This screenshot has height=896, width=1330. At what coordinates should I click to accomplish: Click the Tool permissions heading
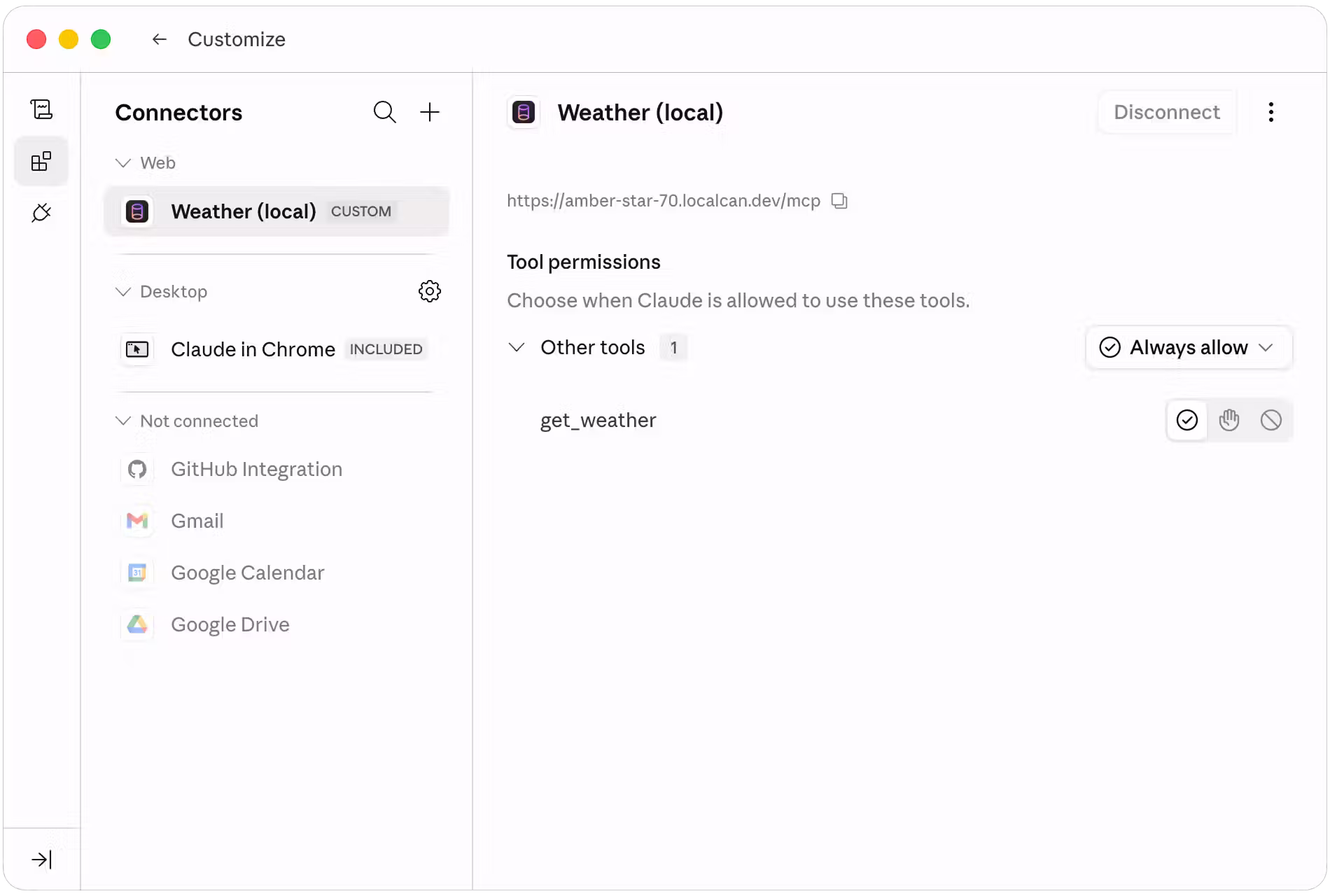coord(584,262)
